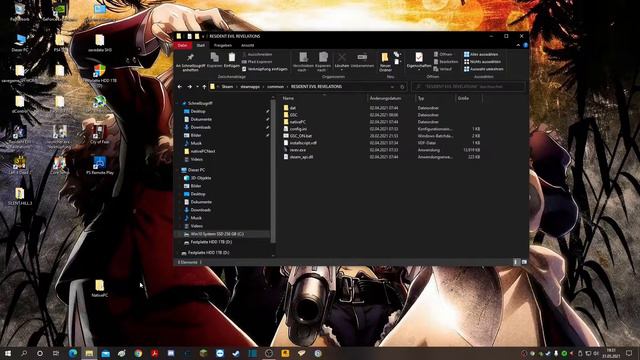Image resolution: width=640 pixels, height=360 pixels.
Task: Click Verknüpfung einfügen in the ribbon
Action: coord(264,69)
